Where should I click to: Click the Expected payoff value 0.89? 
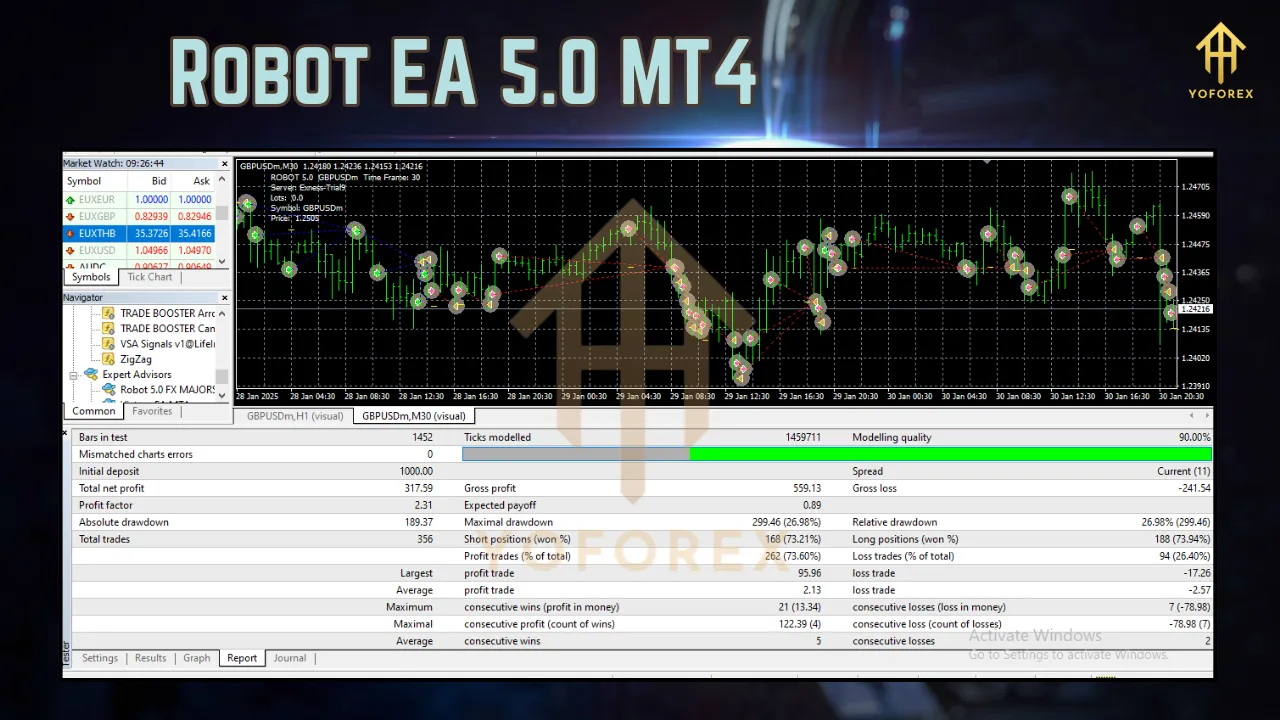[x=812, y=505]
